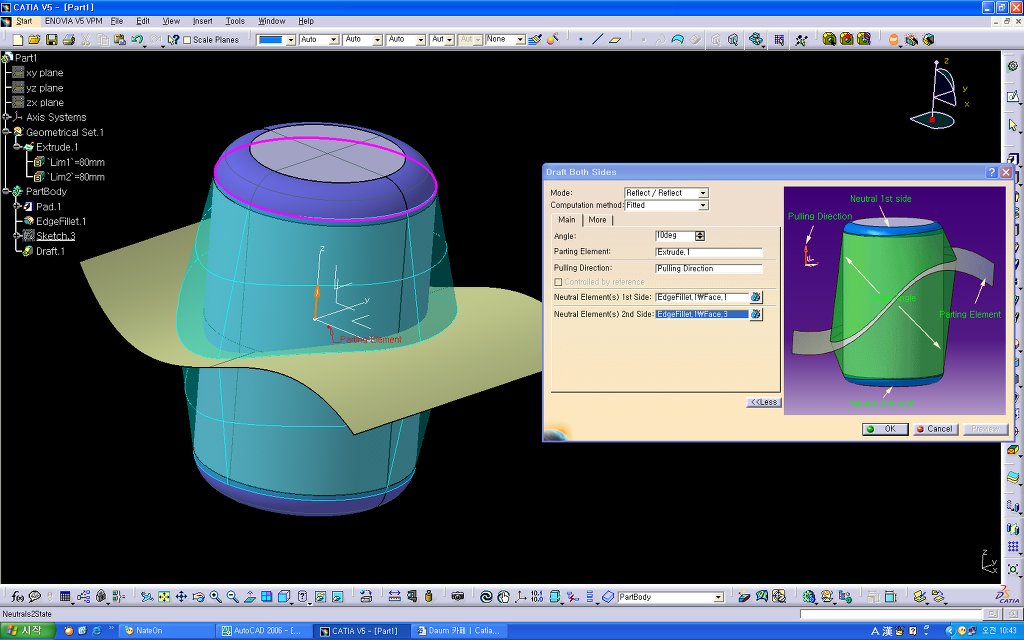Click the Zoom In magnifier icon
Screen dimensions: 1024x640
(x=215, y=597)
